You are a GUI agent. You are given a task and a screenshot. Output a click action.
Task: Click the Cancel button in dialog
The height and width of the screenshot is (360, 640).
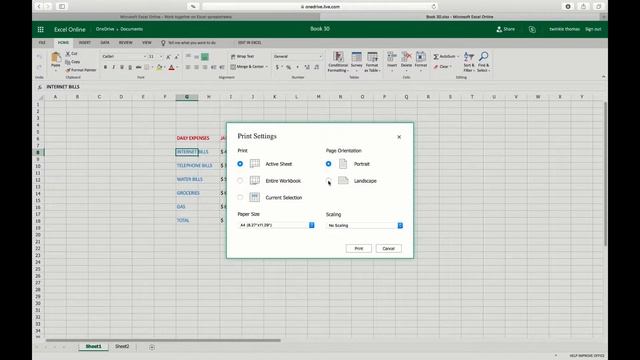(388, 248)
